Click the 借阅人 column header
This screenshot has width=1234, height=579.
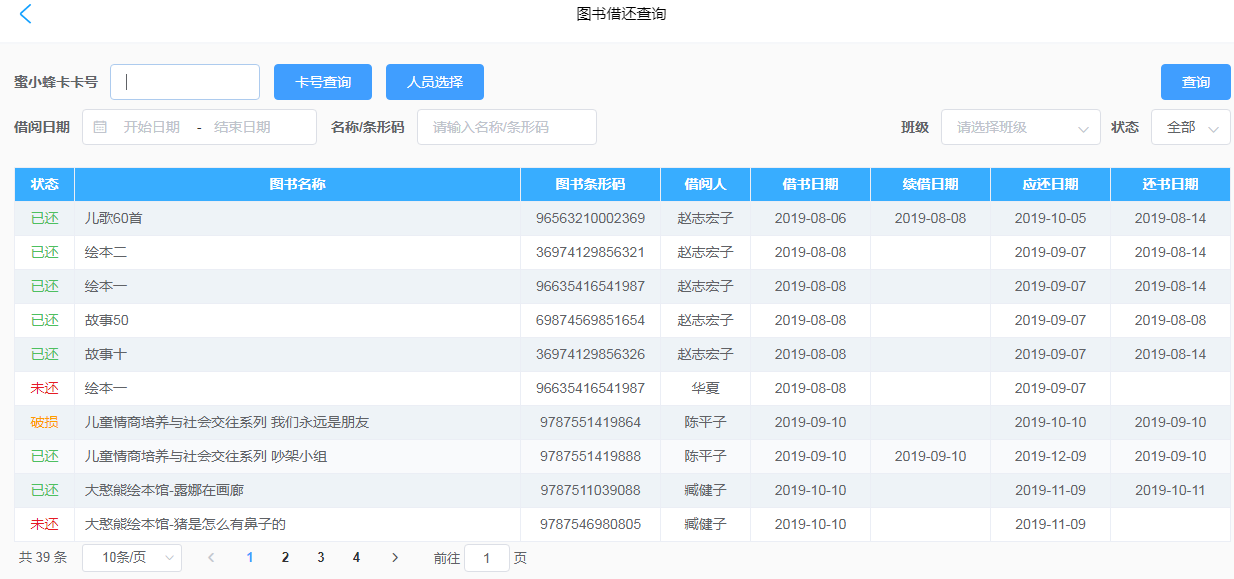(706, 184)
